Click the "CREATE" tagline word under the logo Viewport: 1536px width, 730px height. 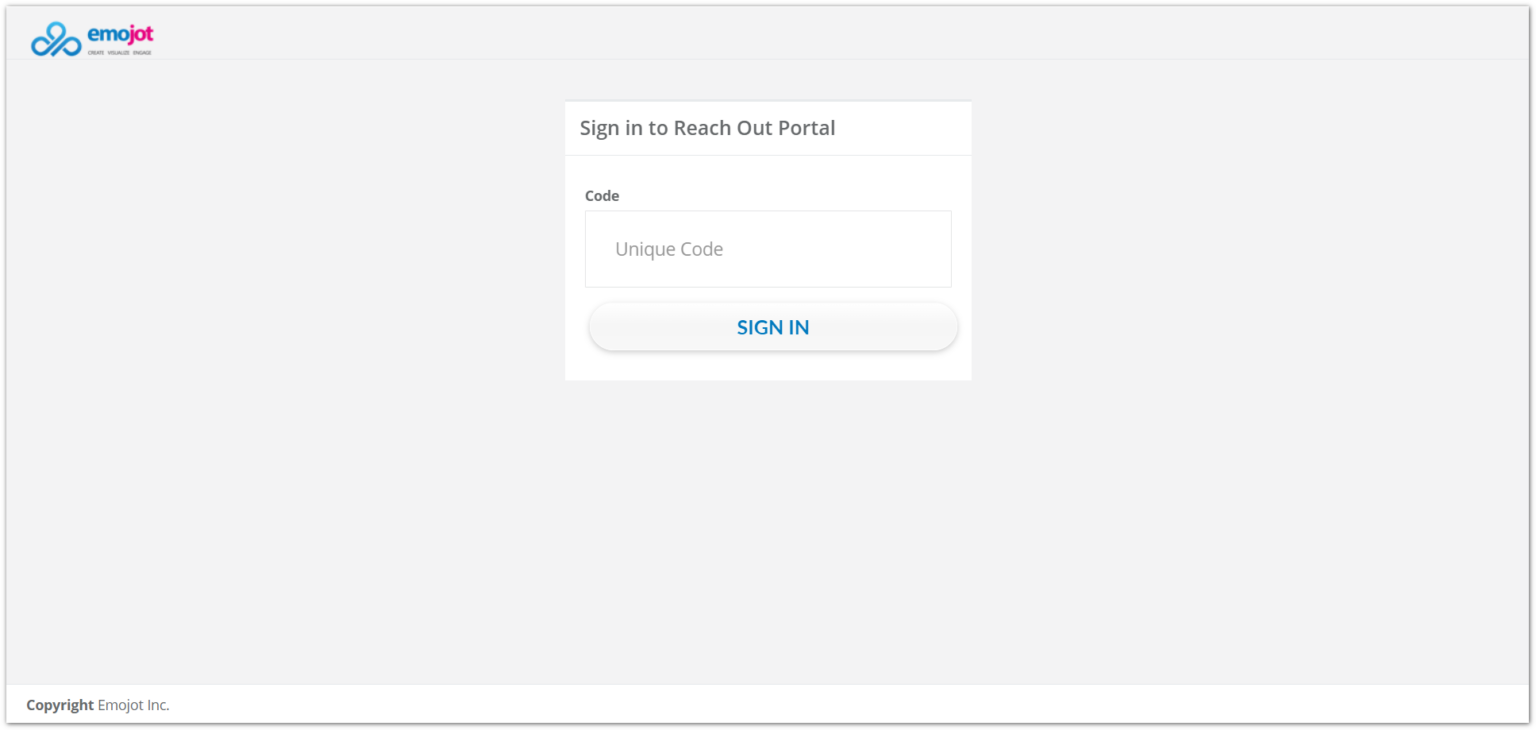click(95, 52)
